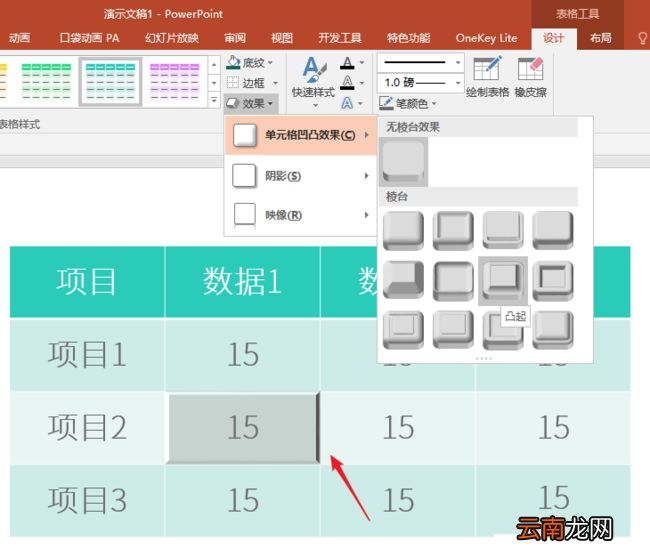The image size is (650, 557).
Task: Pick second bevel preset in first row
Action: (453, 231)
